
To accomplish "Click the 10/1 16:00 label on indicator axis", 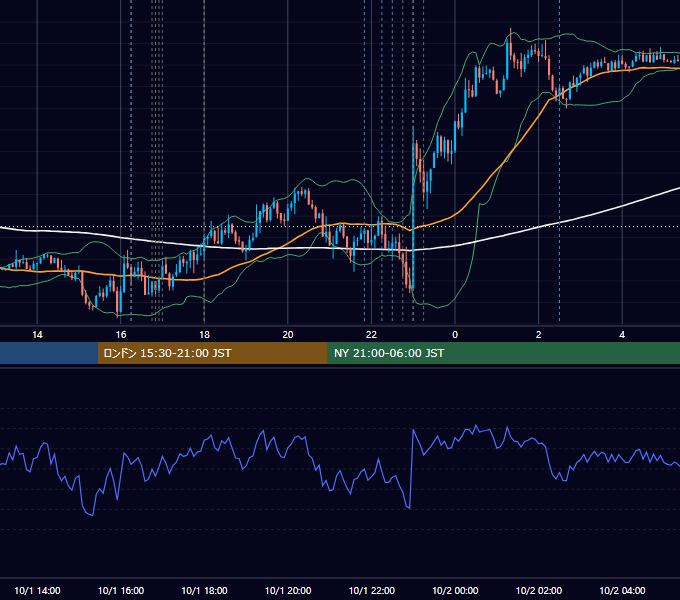I will coord(121,590).
